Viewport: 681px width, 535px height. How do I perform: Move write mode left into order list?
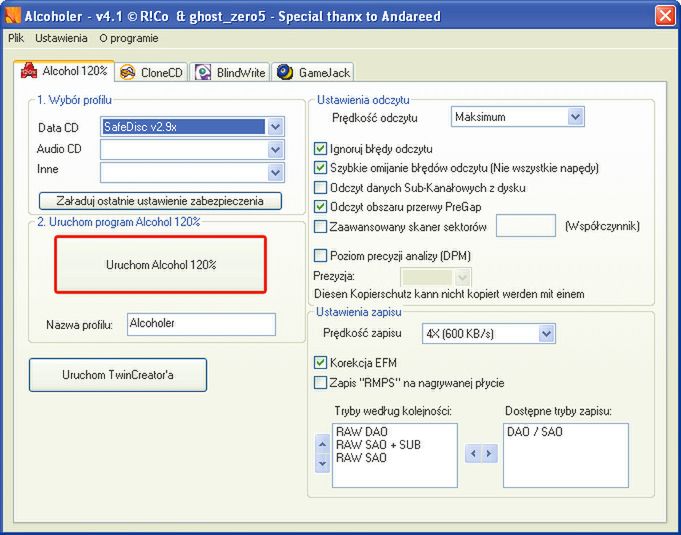click(x=473, y=454)
